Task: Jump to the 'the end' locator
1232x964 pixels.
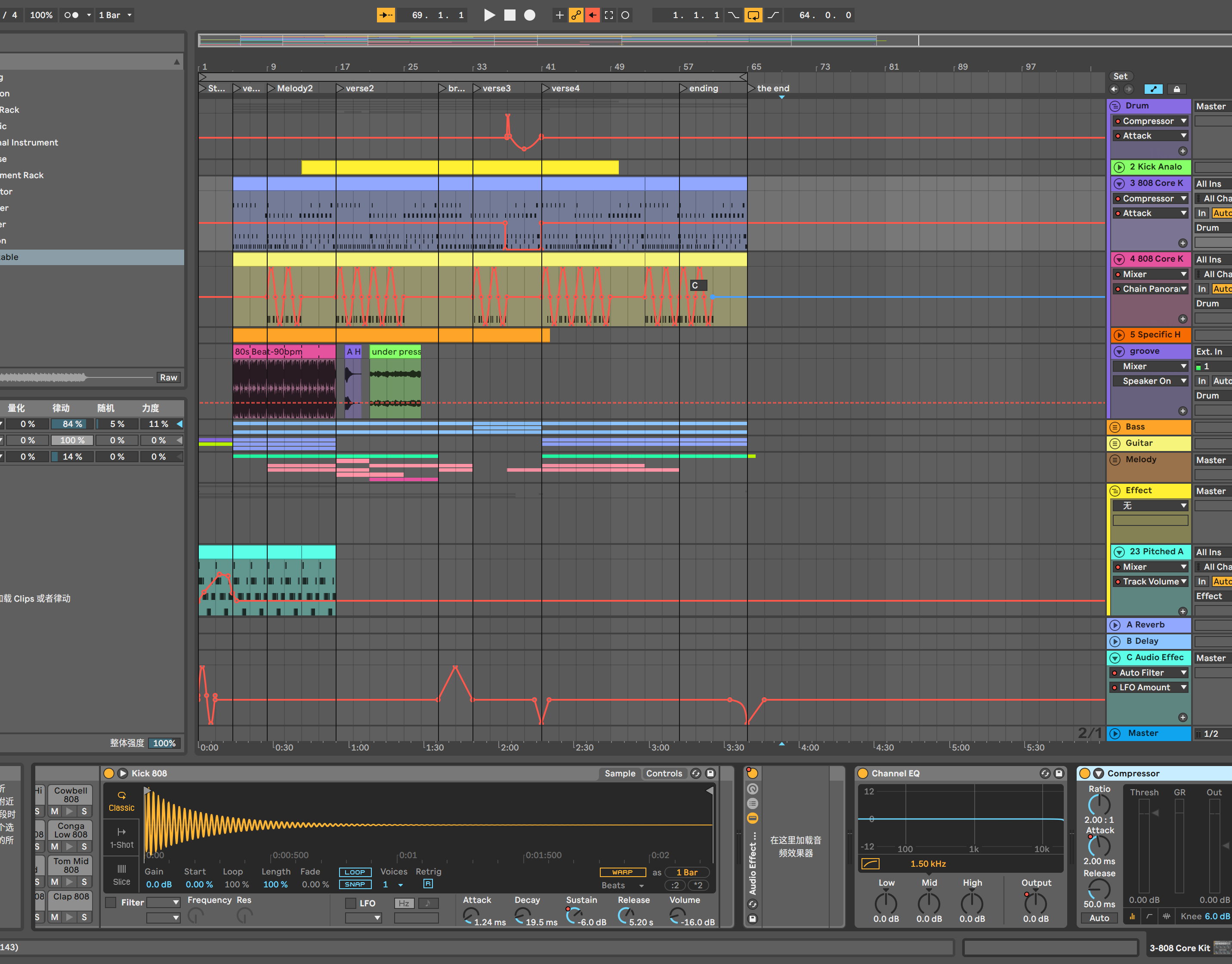Action: click(768, 89)
